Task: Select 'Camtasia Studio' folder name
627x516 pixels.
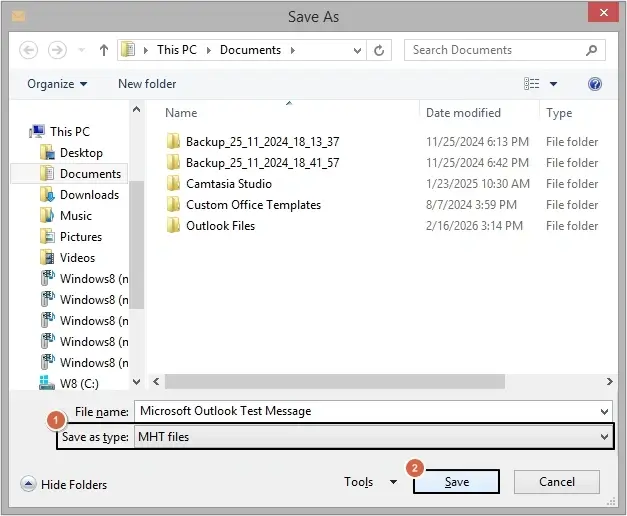Action: (229, 184)
